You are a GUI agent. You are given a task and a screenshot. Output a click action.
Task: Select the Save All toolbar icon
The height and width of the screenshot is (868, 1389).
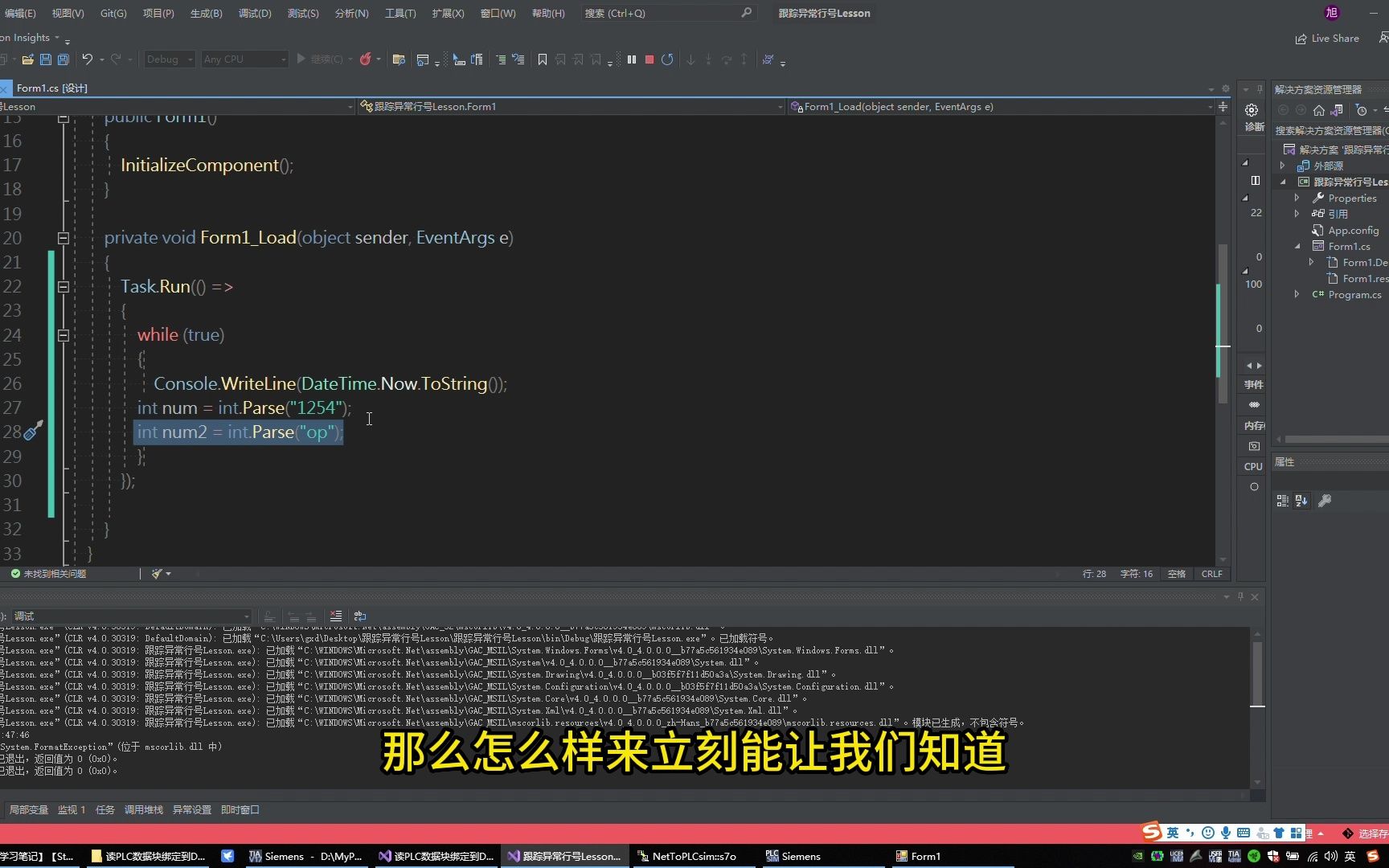[63, 59]
